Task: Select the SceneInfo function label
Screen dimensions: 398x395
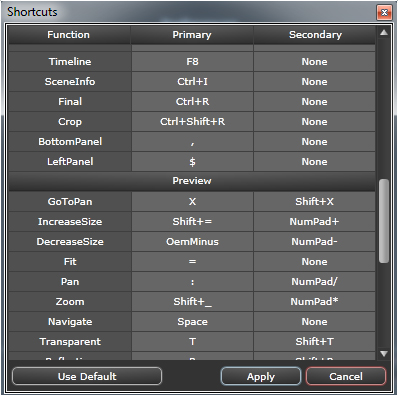Action: tap(70, 82)
